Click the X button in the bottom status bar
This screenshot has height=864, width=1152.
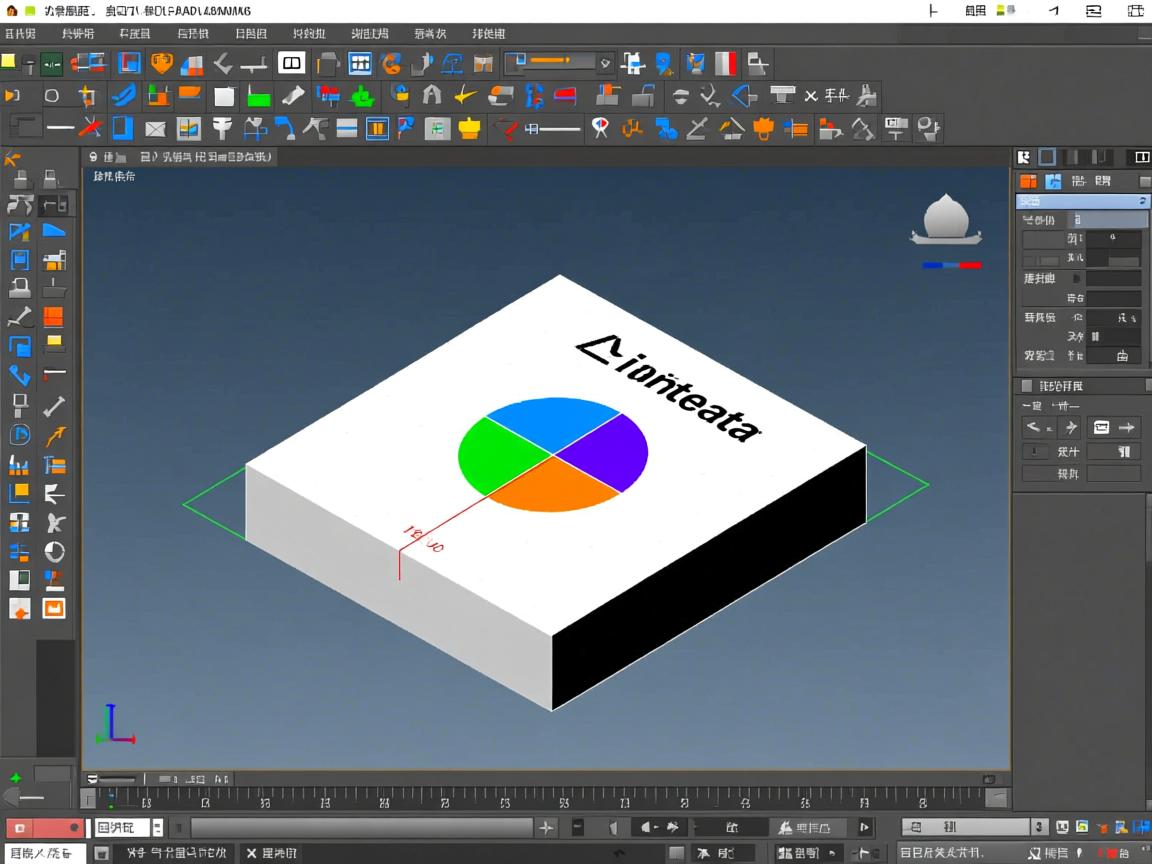252,853
